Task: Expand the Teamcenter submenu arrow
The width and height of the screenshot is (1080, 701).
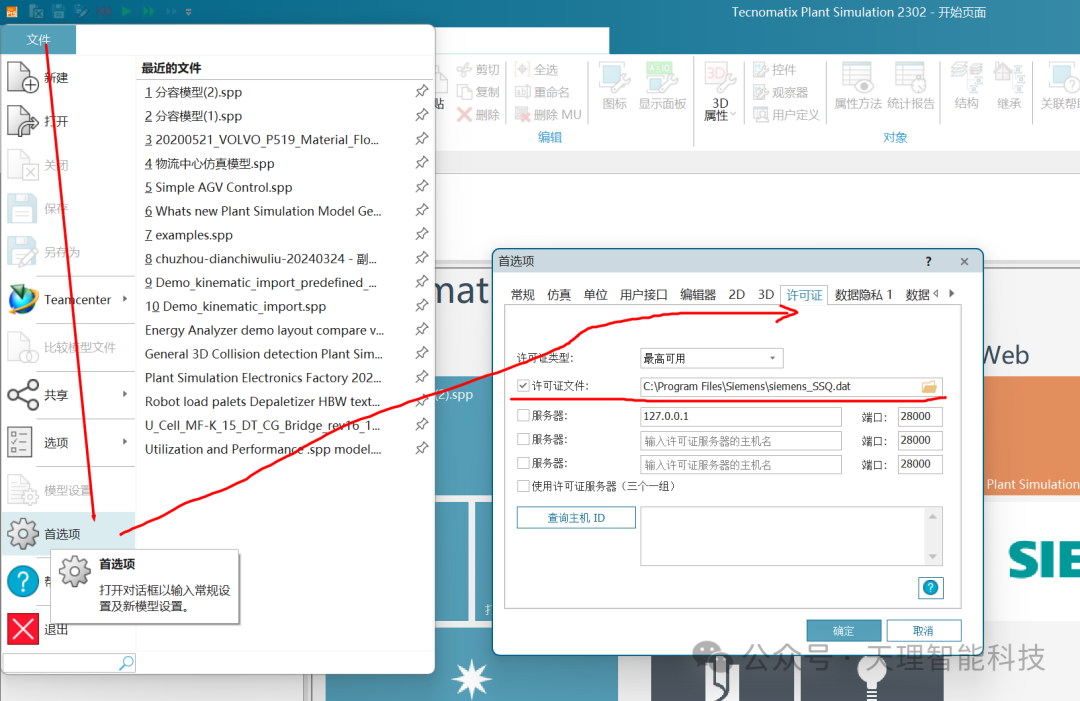Action: [125, 299]
